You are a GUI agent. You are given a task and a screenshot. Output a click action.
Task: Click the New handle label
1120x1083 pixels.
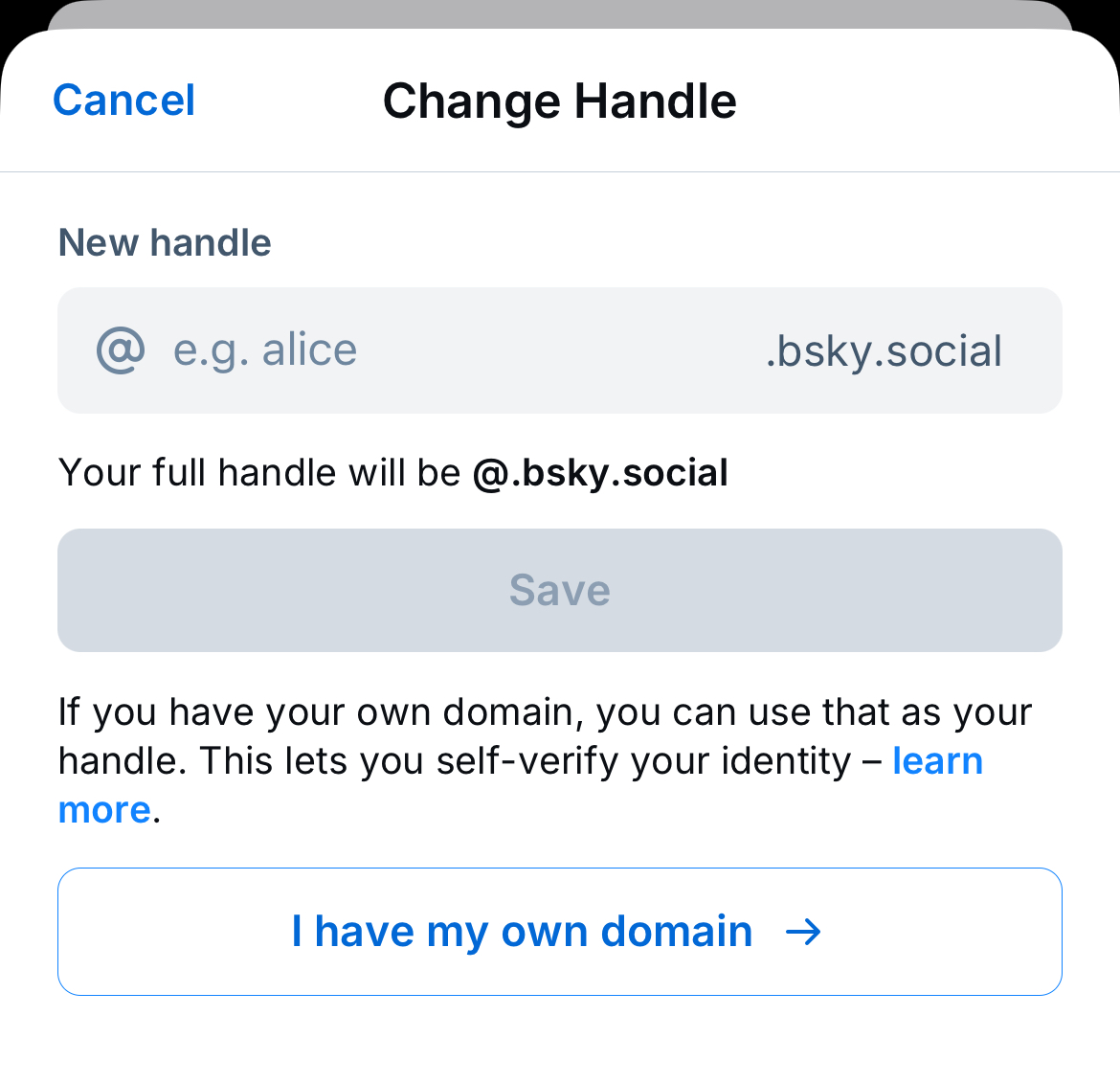point(164,242)
